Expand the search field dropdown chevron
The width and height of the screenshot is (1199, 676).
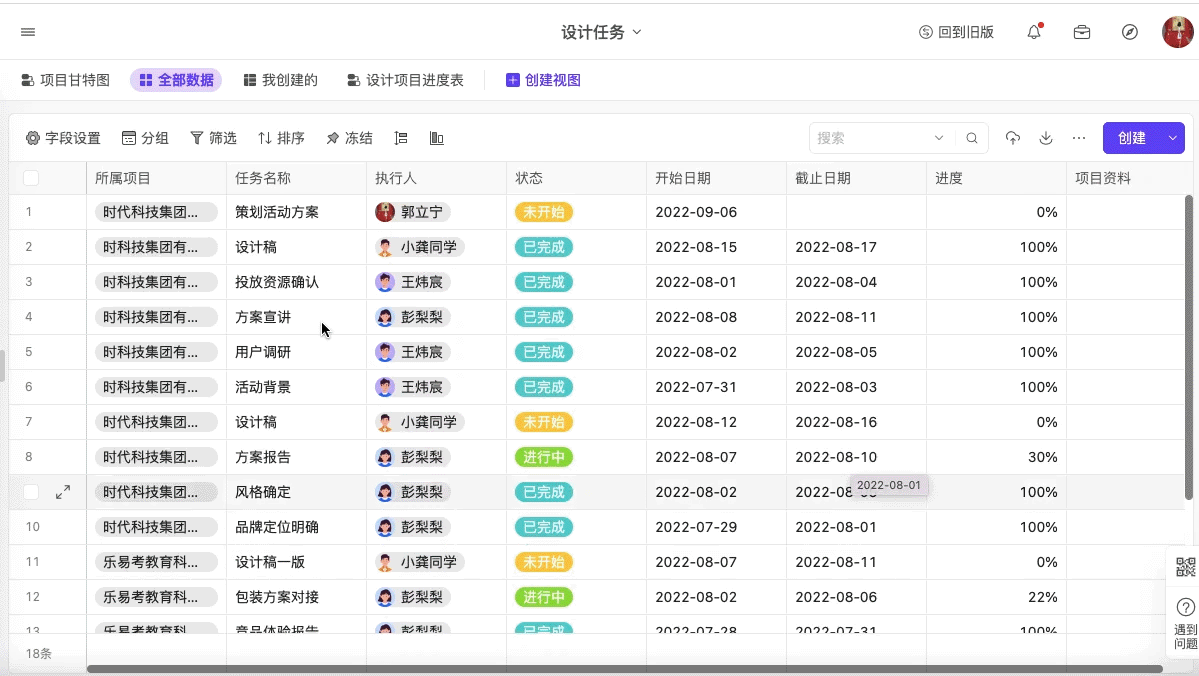tap(938, 138)
